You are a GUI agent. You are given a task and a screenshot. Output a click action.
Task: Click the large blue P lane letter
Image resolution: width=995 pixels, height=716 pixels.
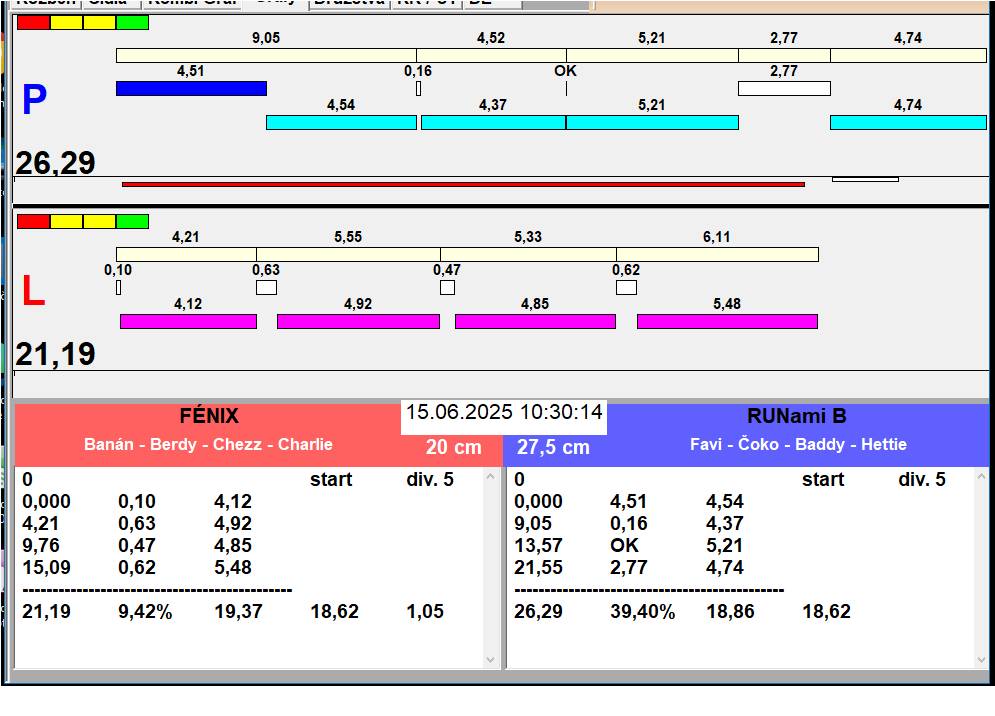coord(34,100)
